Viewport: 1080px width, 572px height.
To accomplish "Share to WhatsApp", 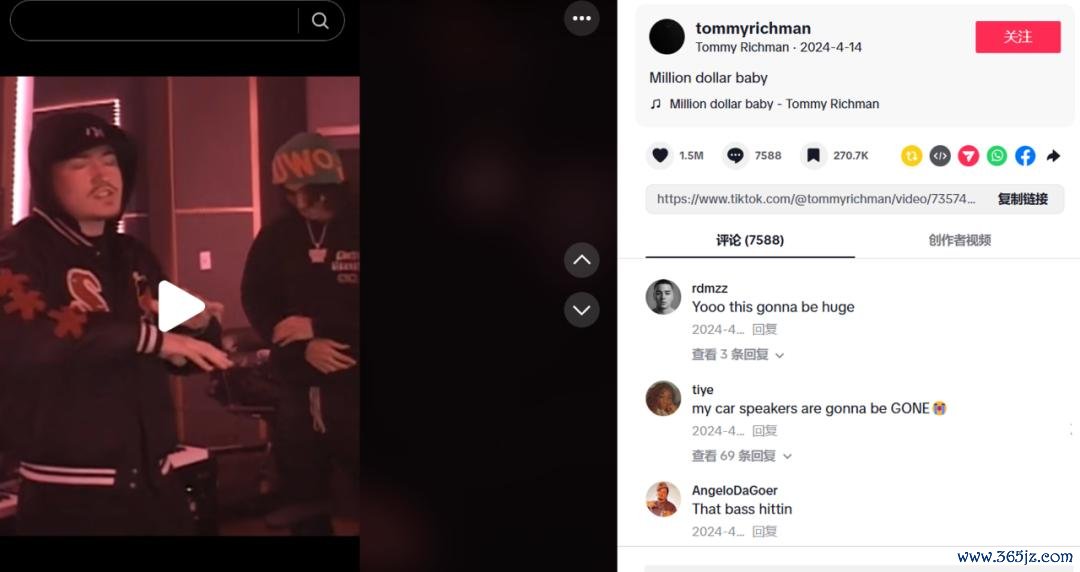I will (997, 156).
